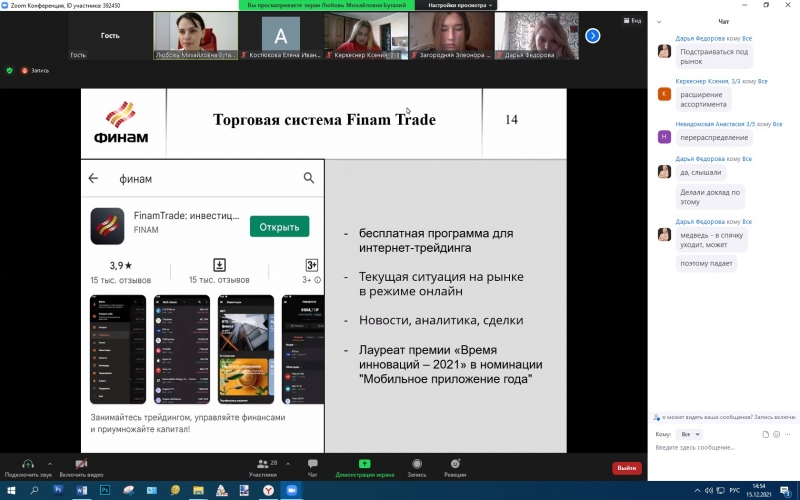This screenshot has height=500, width=800.
Task: Toggle the Чат button in the meeting toolbar
Action: coord(312,467)
